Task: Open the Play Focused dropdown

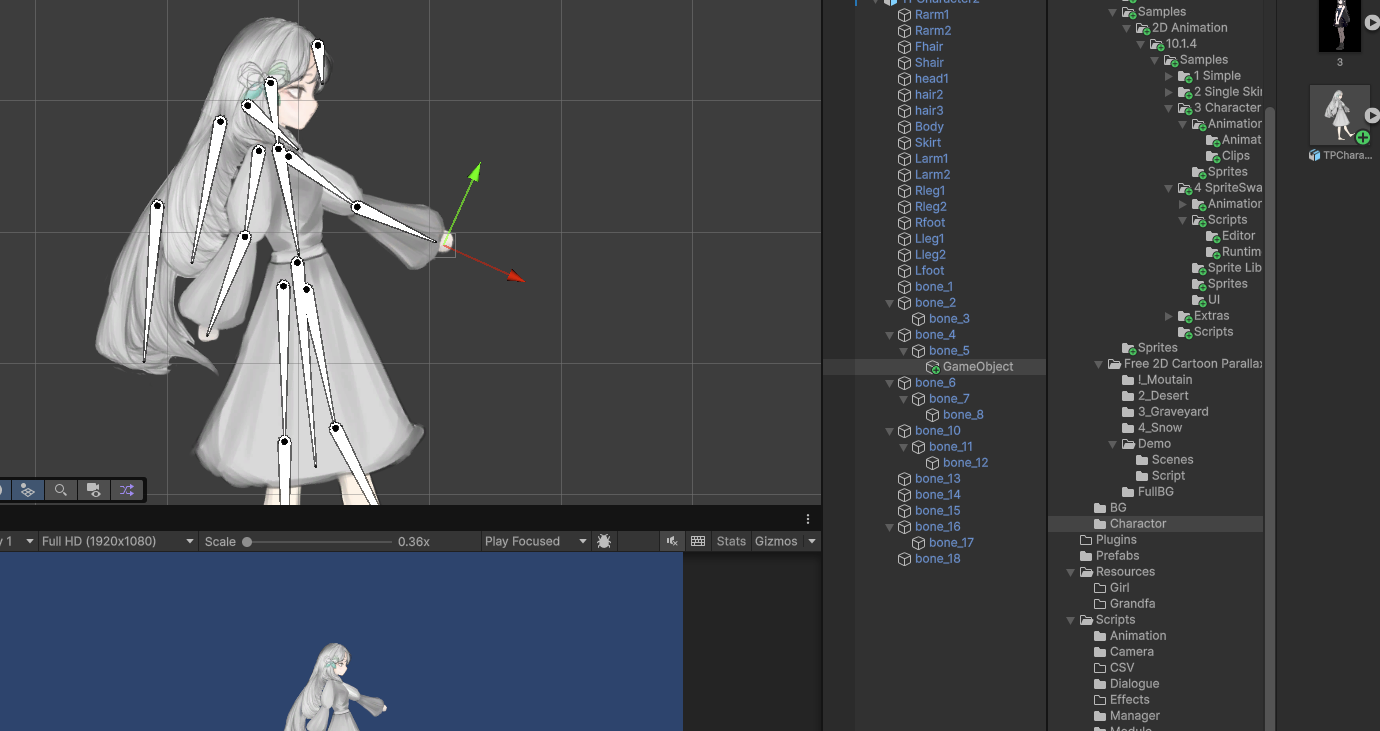Action: [x=536, y=541]
